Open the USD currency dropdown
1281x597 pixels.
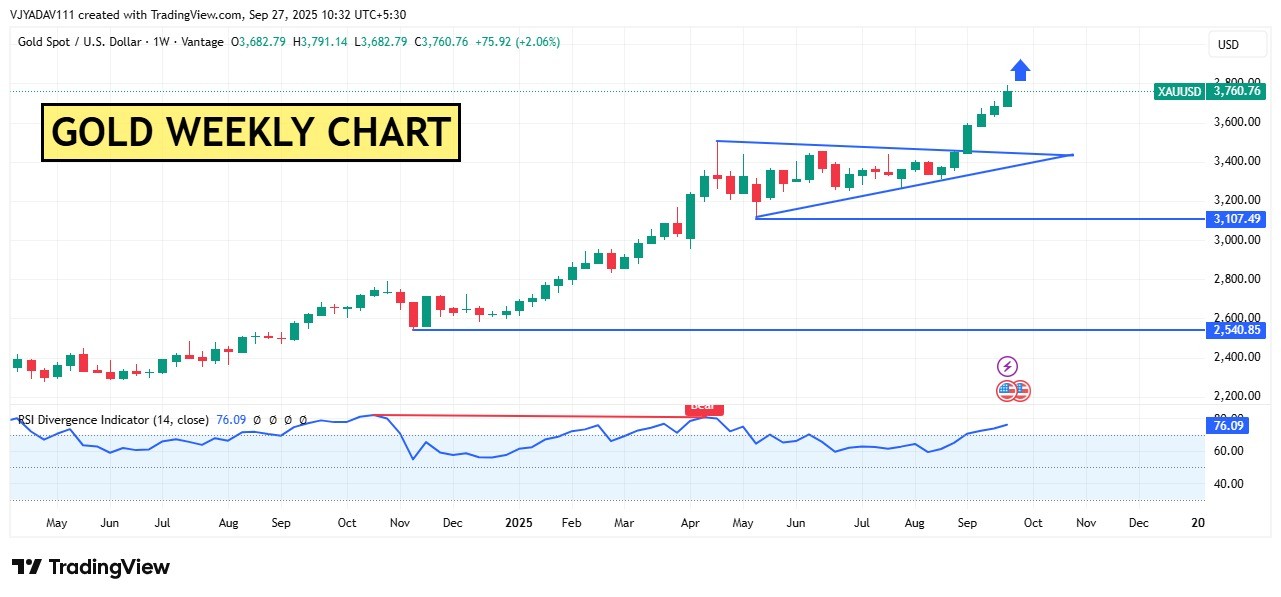click(1228, 45)
